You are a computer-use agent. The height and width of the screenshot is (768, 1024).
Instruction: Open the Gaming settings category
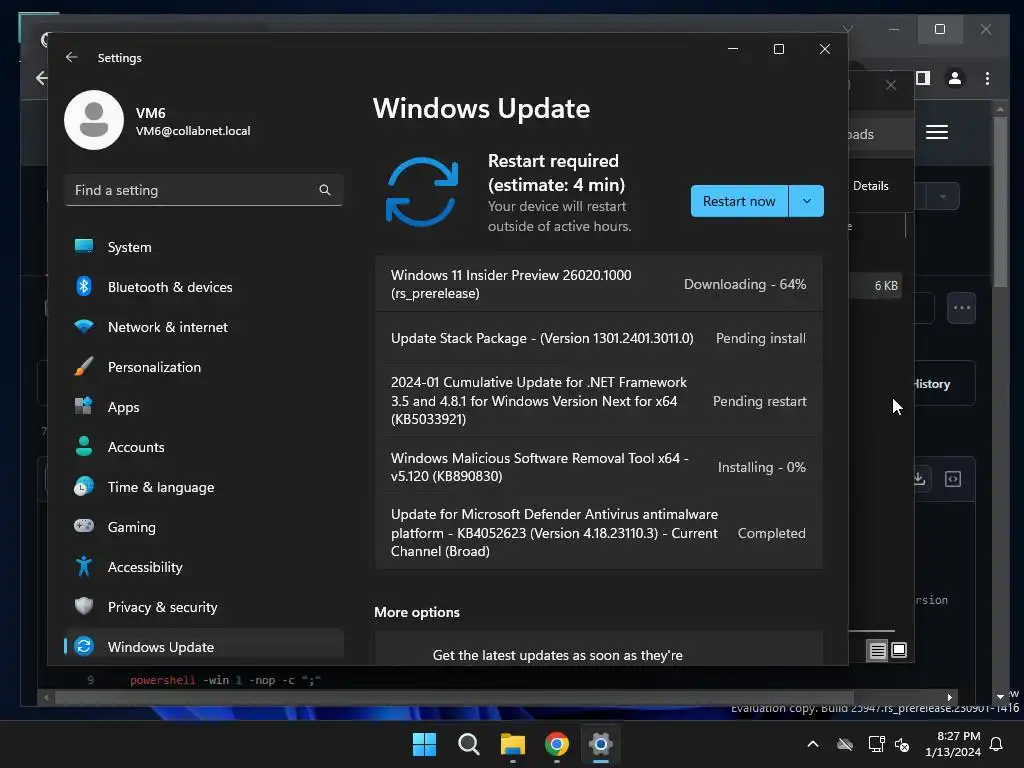204,527
